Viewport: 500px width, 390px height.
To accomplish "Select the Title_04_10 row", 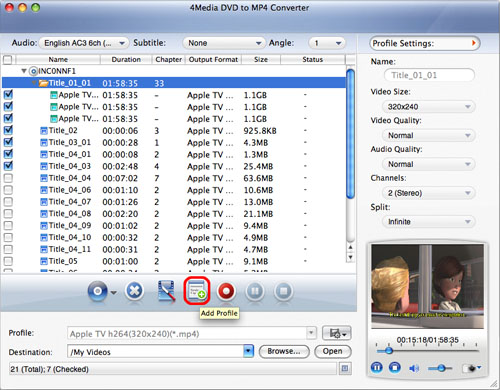I will (173, 238).
